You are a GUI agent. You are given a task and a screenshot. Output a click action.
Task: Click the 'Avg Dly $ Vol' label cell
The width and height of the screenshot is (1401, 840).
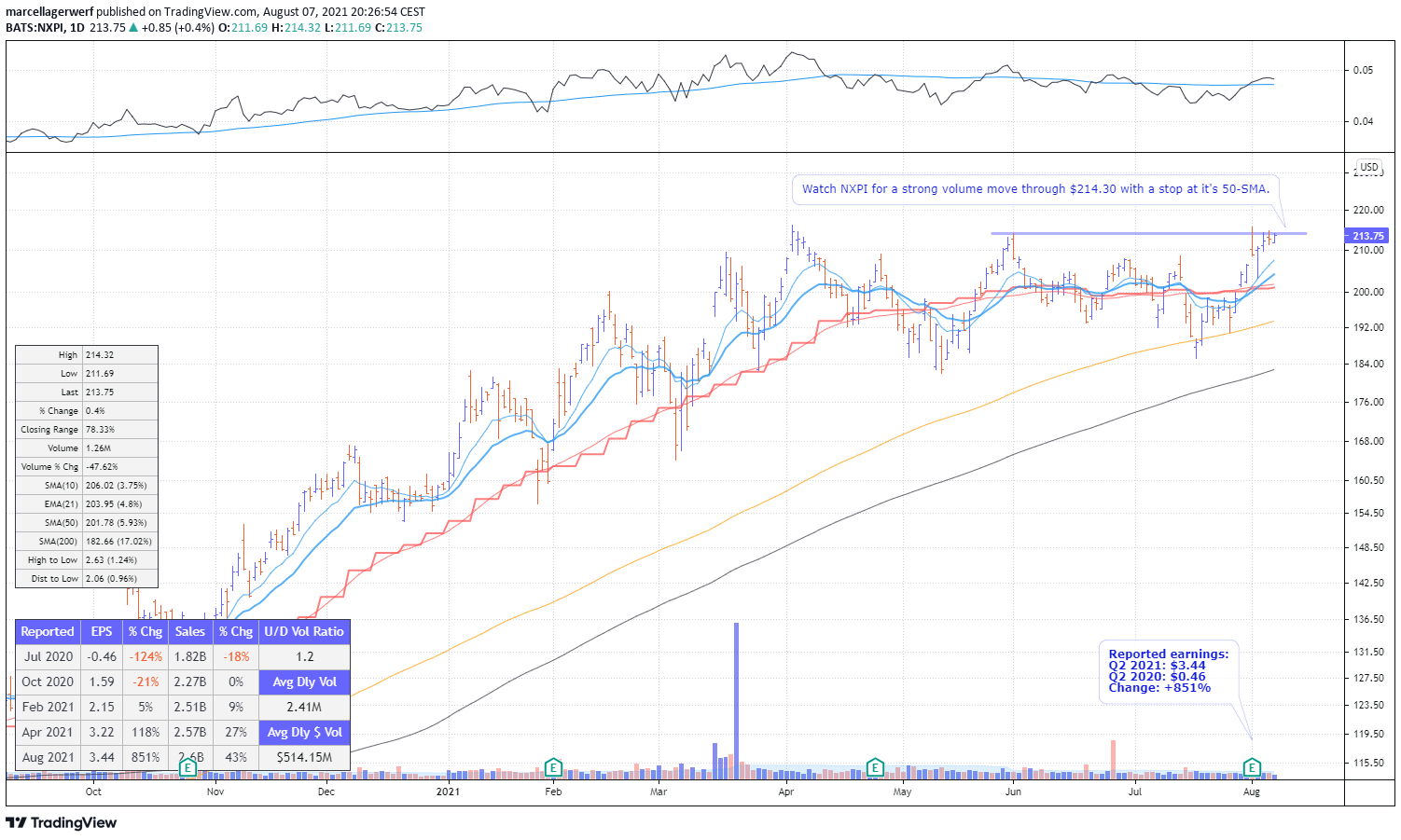(x=304, y=733)
